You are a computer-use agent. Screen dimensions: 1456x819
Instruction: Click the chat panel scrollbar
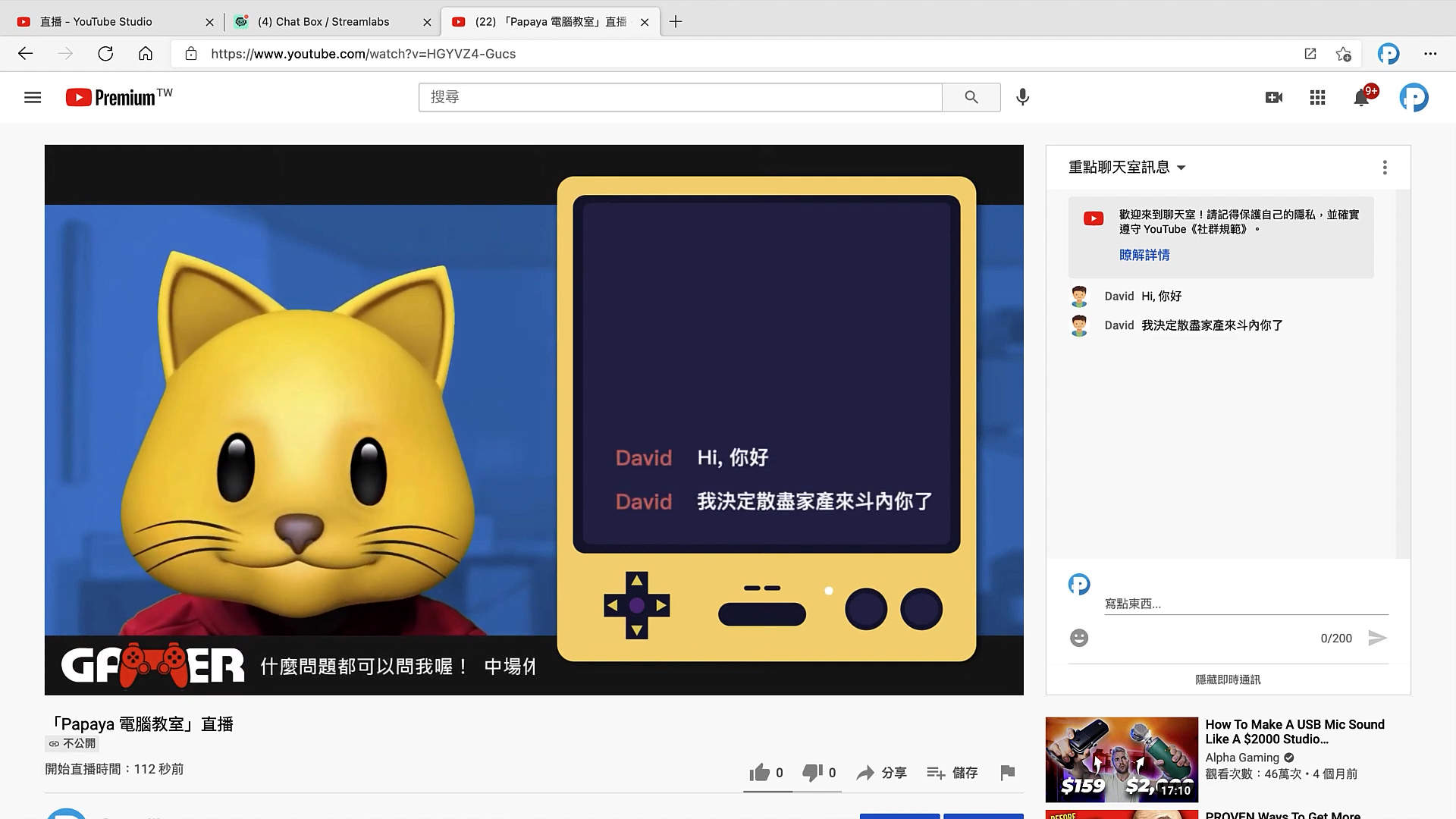pyautogui.click(x=1403, y=372)
